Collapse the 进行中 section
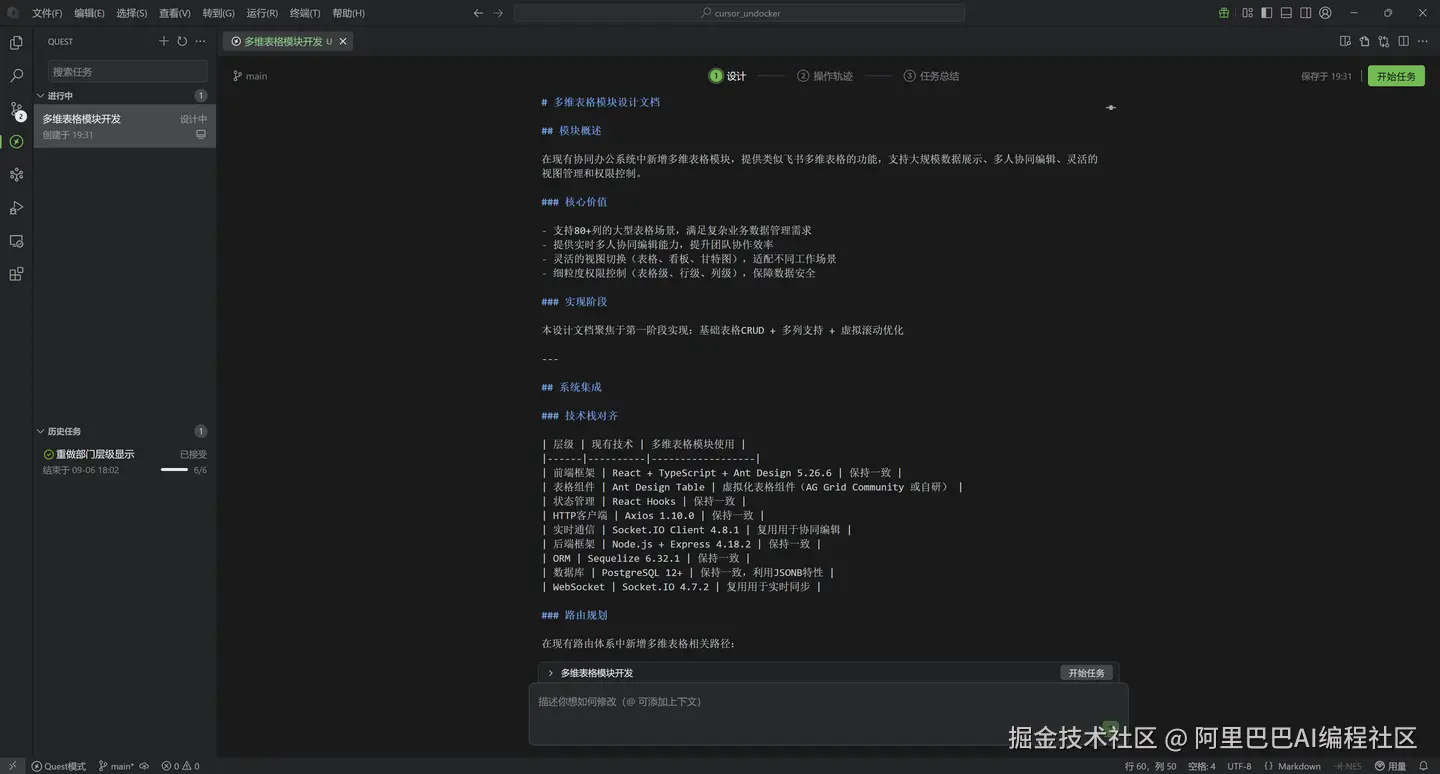Image resolution: width=1440 pixels, height=774 pixels. [41, 96]
